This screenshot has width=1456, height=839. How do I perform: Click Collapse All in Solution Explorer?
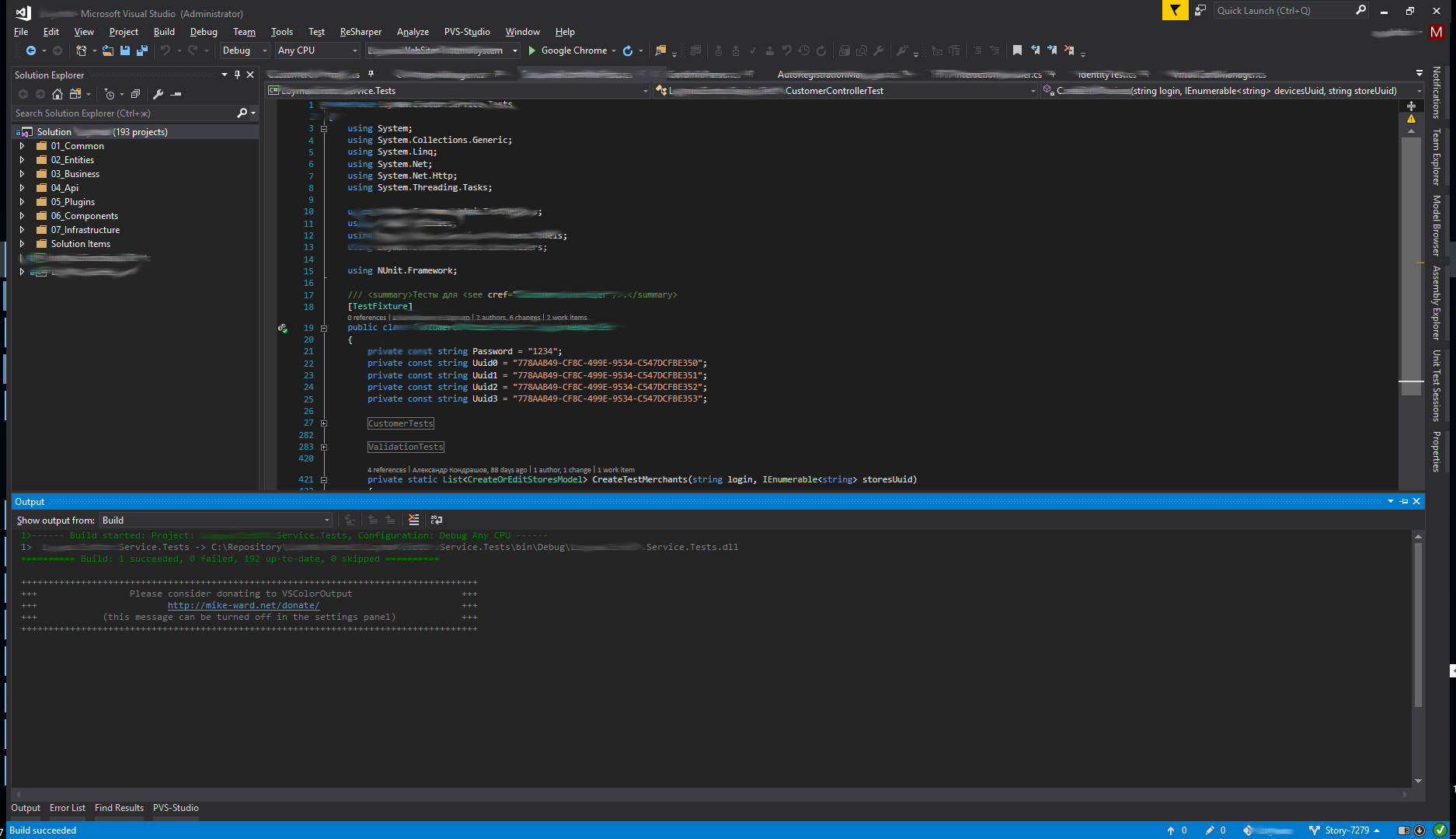[135, 94]
